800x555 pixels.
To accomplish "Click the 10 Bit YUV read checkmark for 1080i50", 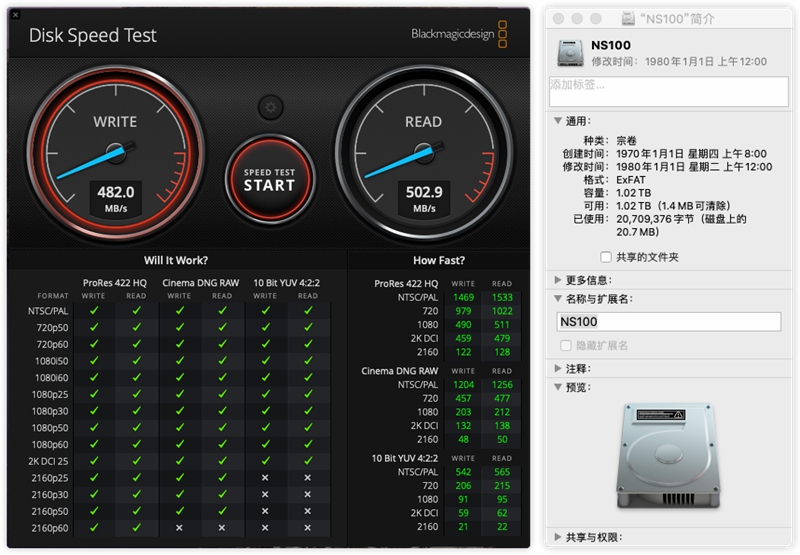I will [308, 361].
